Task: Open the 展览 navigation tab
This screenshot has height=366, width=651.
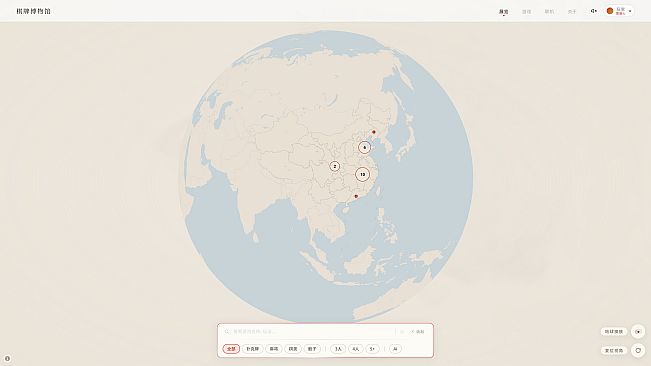Action: tap(504, 12)
